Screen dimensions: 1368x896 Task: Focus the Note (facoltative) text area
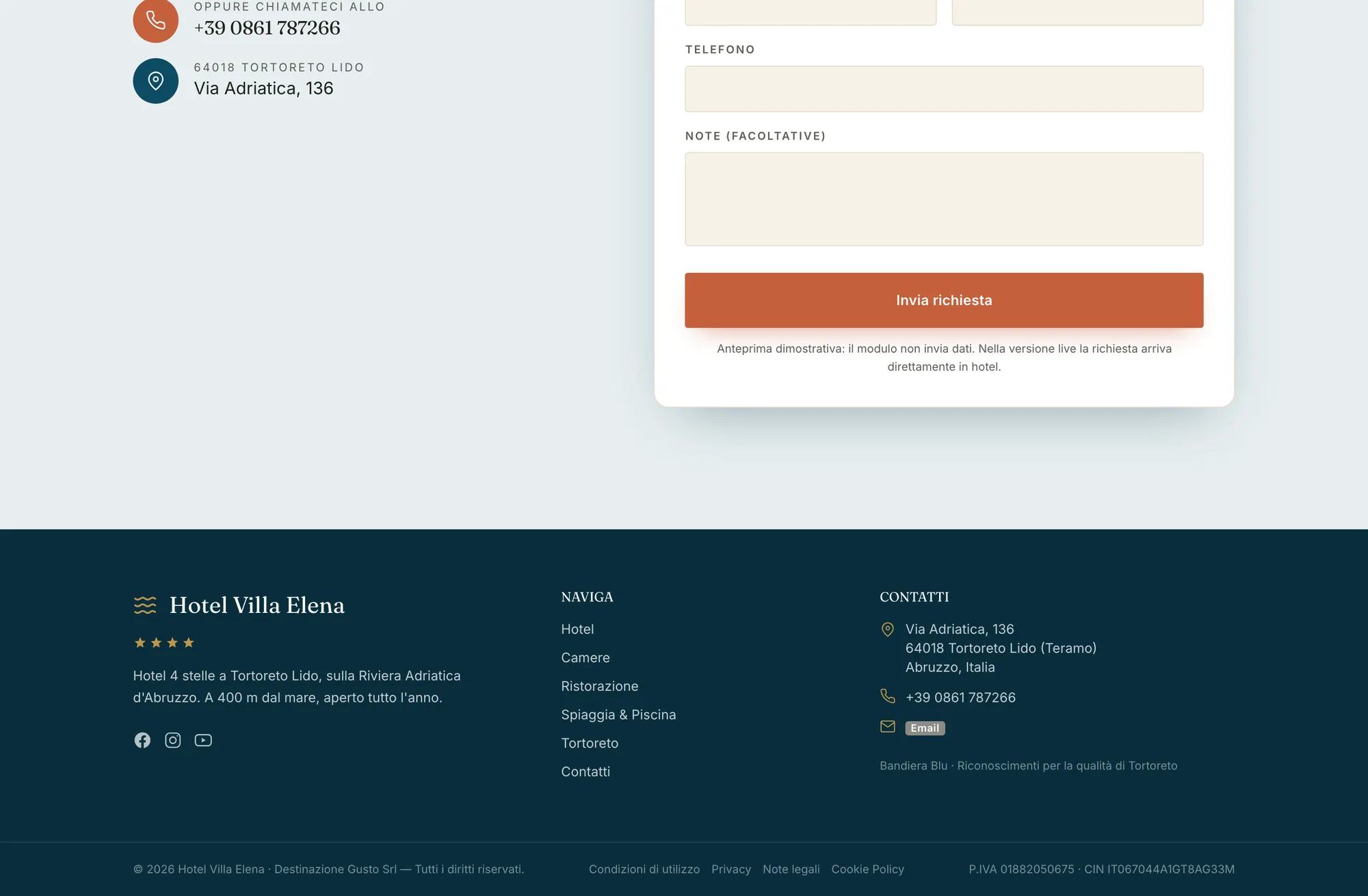tap(944, 199)
